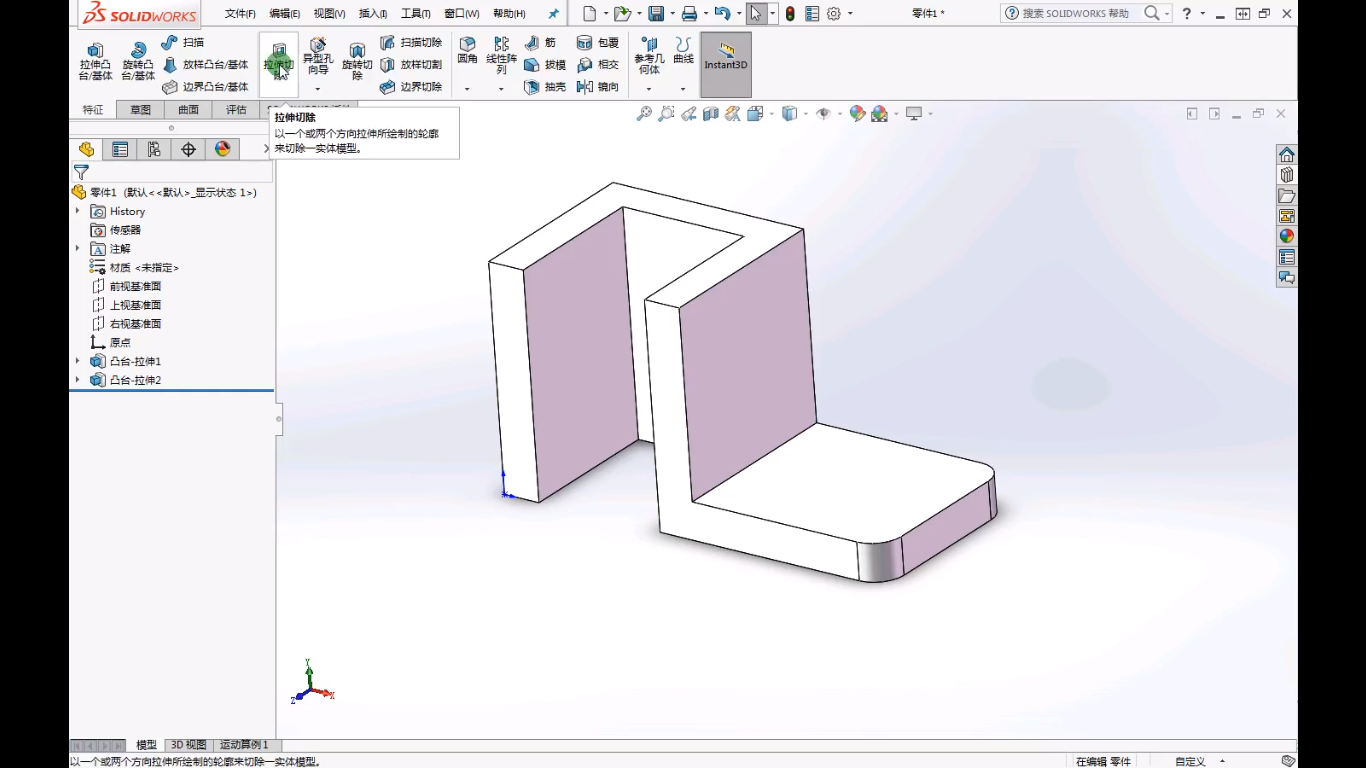Viewport: 1366px width, 768px height.
Task: Open the Options gear icon
Action: click(x=834, y=13)
